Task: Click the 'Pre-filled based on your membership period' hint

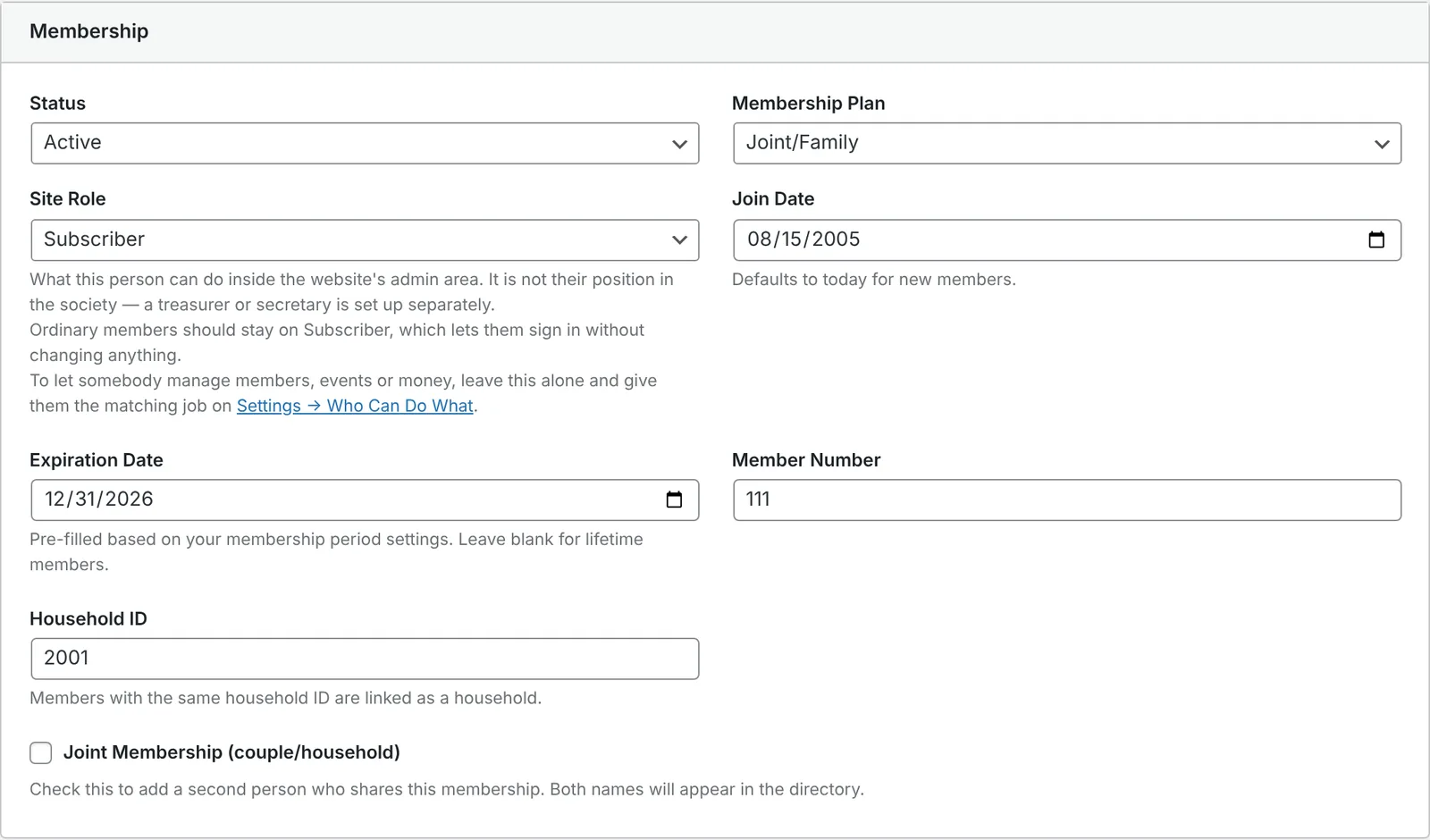Action: (336, 551)
